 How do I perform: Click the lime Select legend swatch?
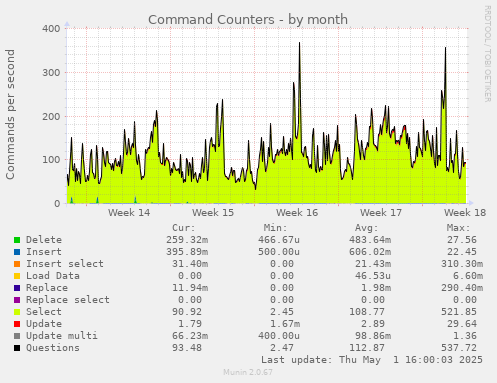pos(17,312)
